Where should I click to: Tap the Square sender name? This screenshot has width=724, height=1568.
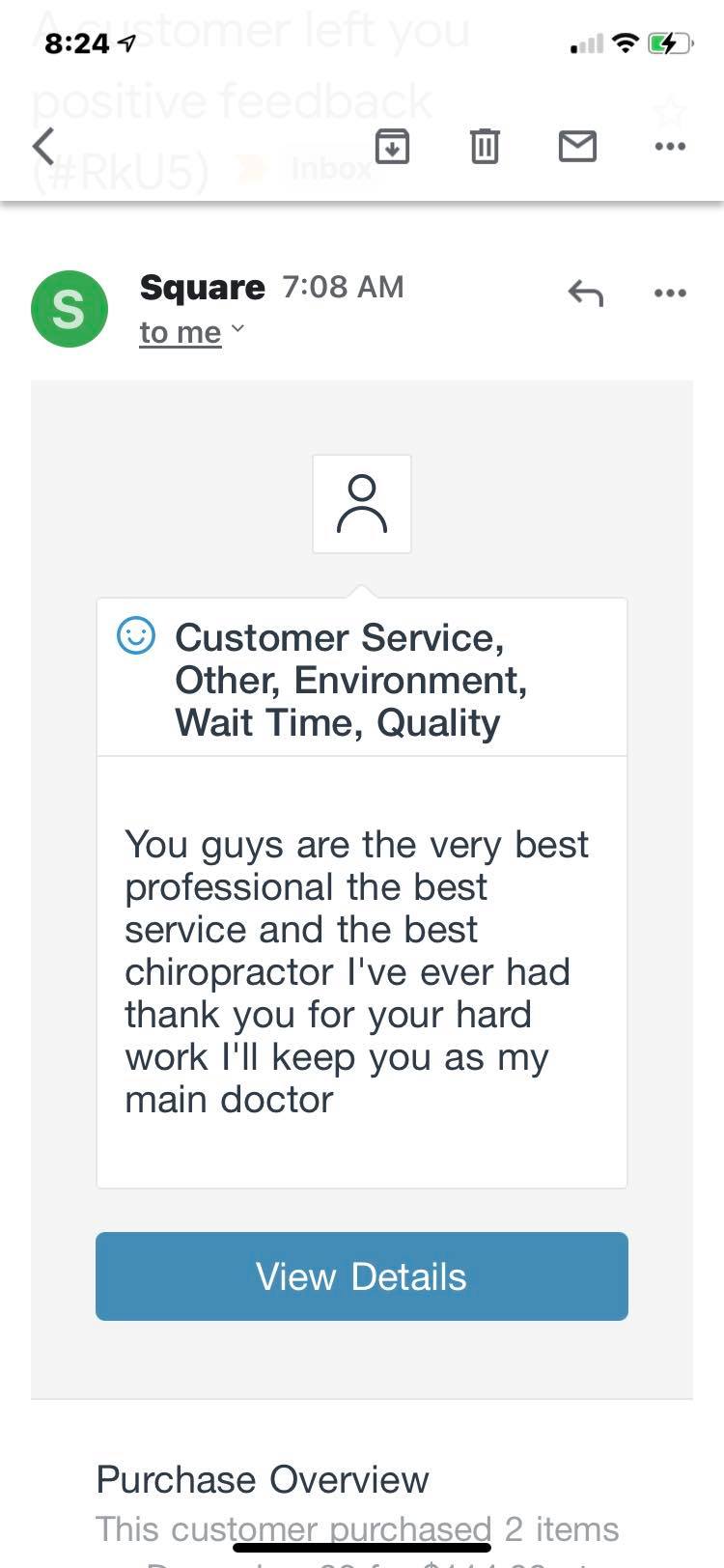pos(202,287)
